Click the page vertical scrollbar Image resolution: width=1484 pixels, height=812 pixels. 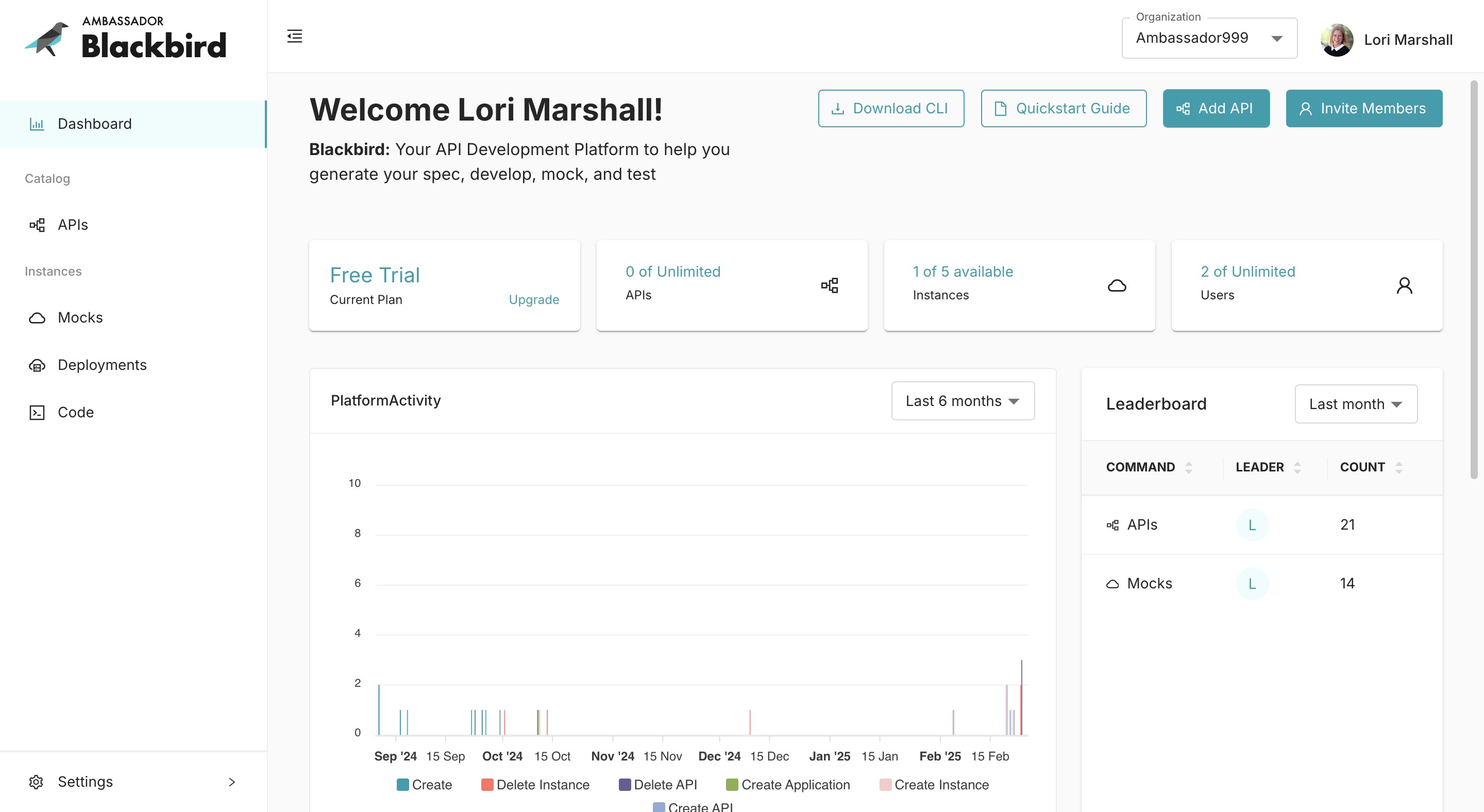1475,279
